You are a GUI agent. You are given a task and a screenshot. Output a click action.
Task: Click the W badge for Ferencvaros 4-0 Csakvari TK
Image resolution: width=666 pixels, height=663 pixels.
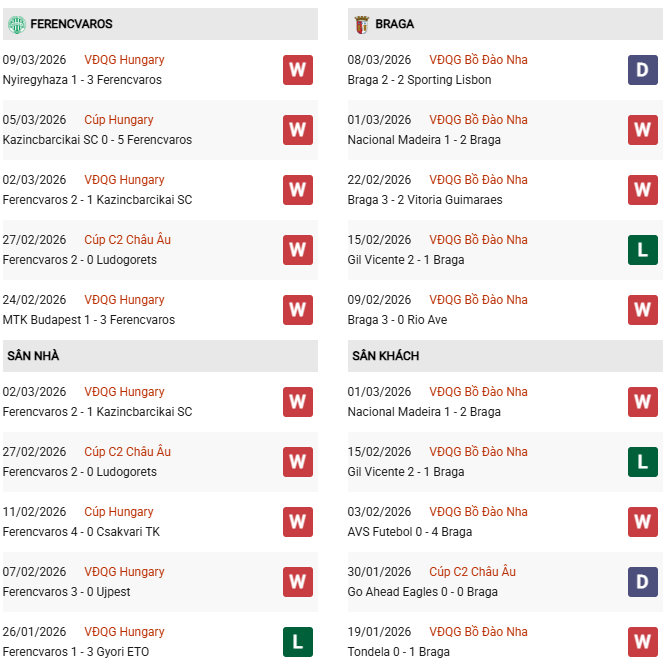coord(298,522)
